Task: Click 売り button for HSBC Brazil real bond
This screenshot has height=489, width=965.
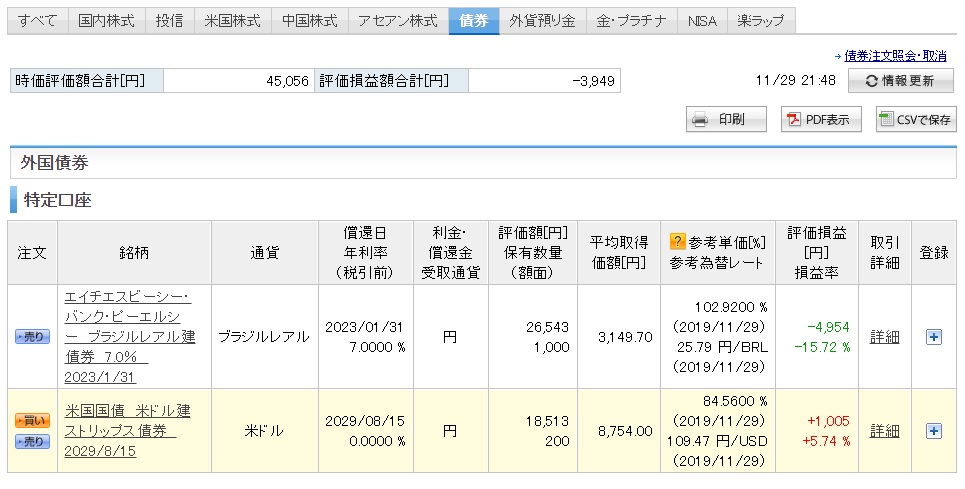Action: pyautogui.click(x=33, y=337)
